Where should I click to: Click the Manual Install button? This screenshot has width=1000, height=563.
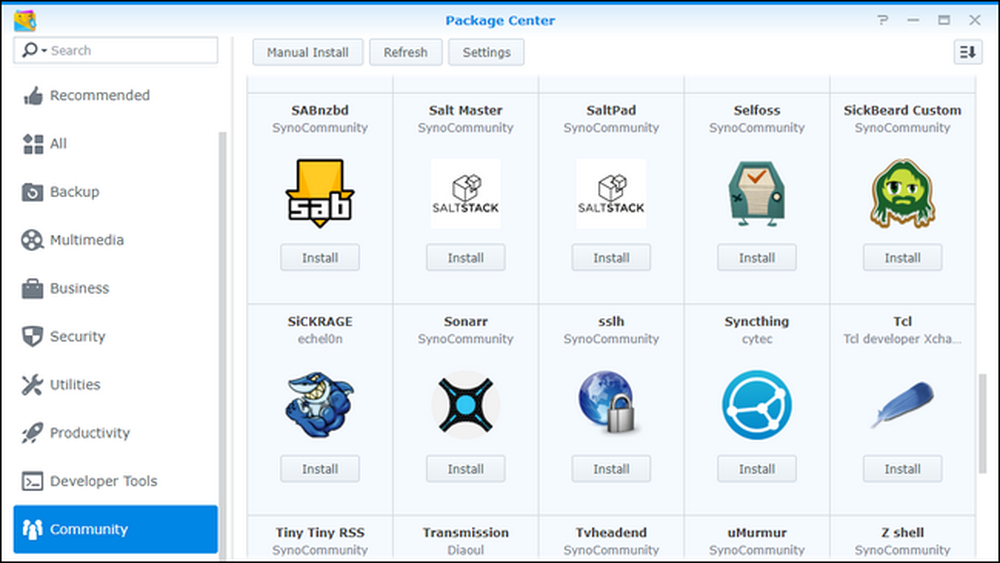[x=307, y=52]
